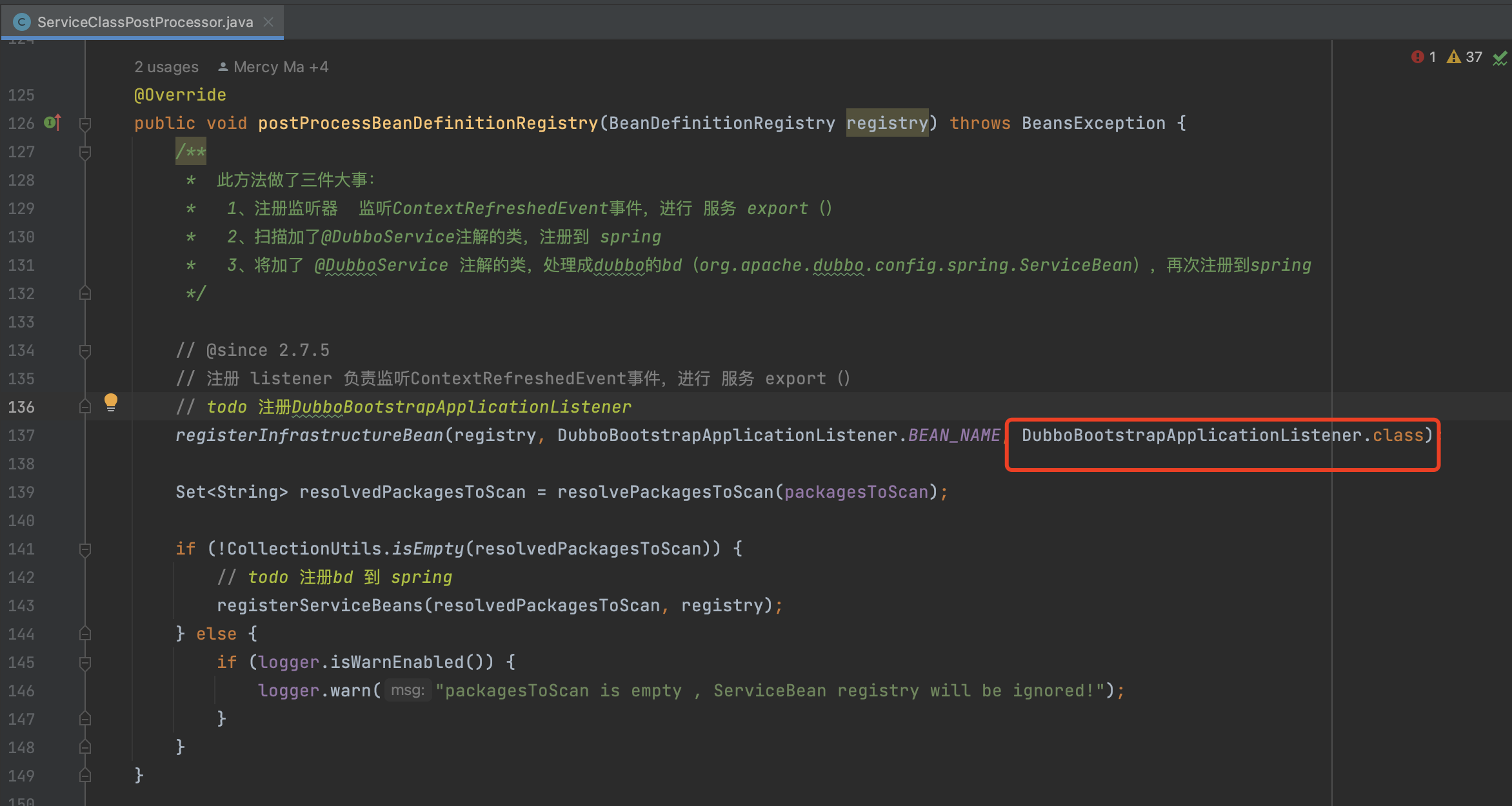1512x806 pixels.
Task: Open the 2 usages inlay link
Action: (x=166, y=67)
